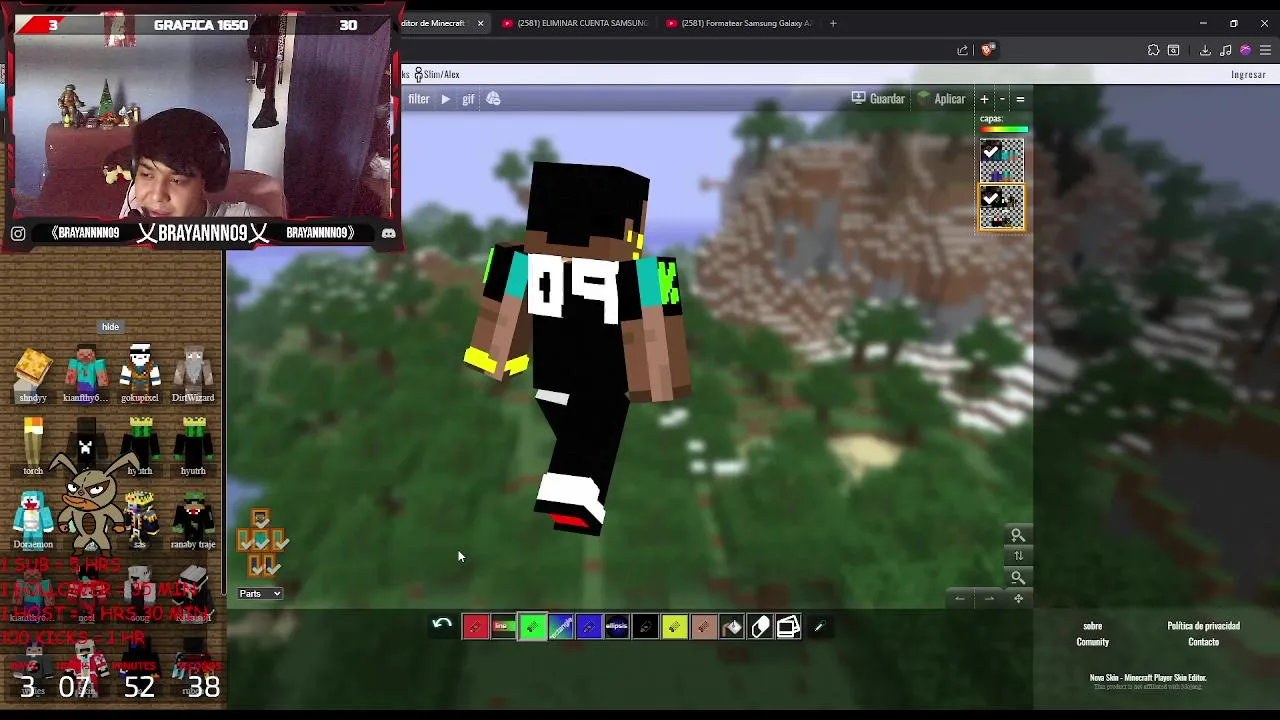This screenshot has width=1280, height=720.
Task: Select the eraser tool
Action: tap(760, 627)
